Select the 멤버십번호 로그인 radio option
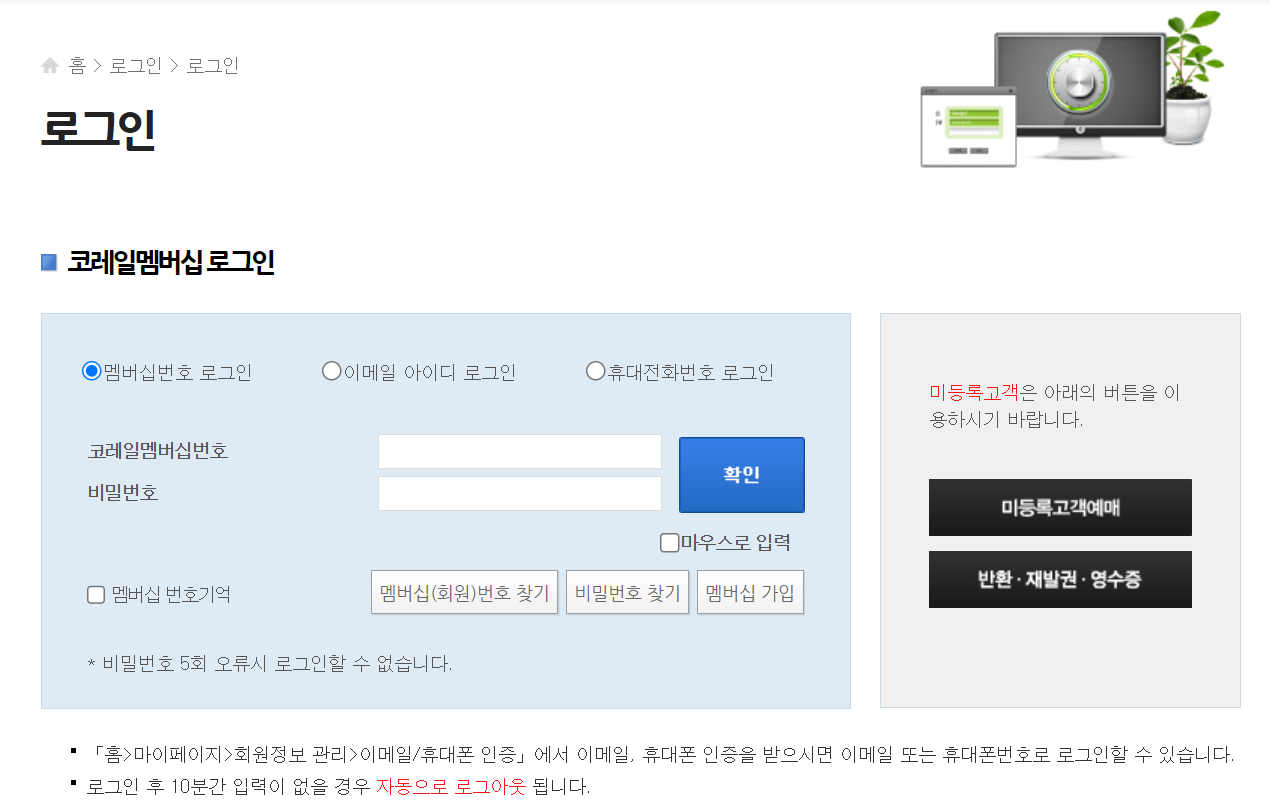The image size is (1270, 804). pyautogui.click(x=90, y=370)
